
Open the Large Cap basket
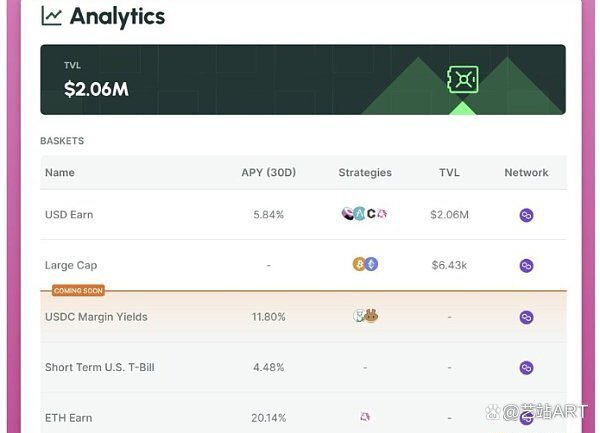pos(71,266)
